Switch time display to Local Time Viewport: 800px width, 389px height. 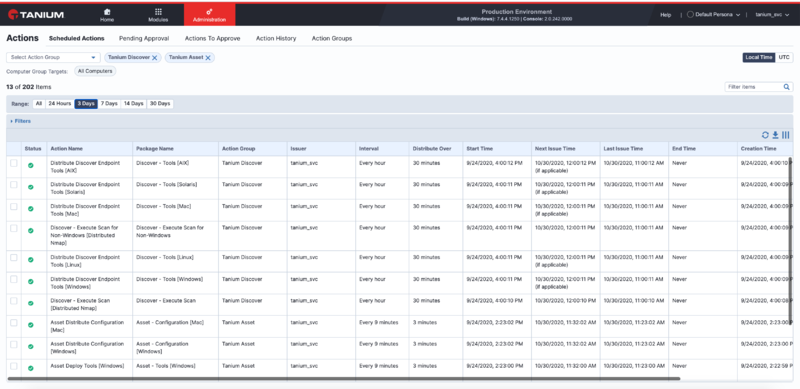(759, 57)
